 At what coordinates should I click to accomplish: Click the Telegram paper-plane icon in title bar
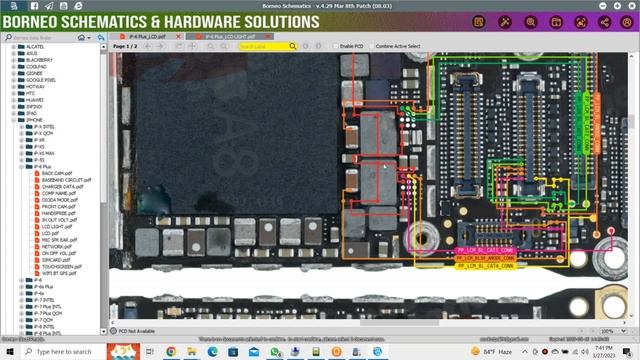pyautogui.click(x=49, y=6)
